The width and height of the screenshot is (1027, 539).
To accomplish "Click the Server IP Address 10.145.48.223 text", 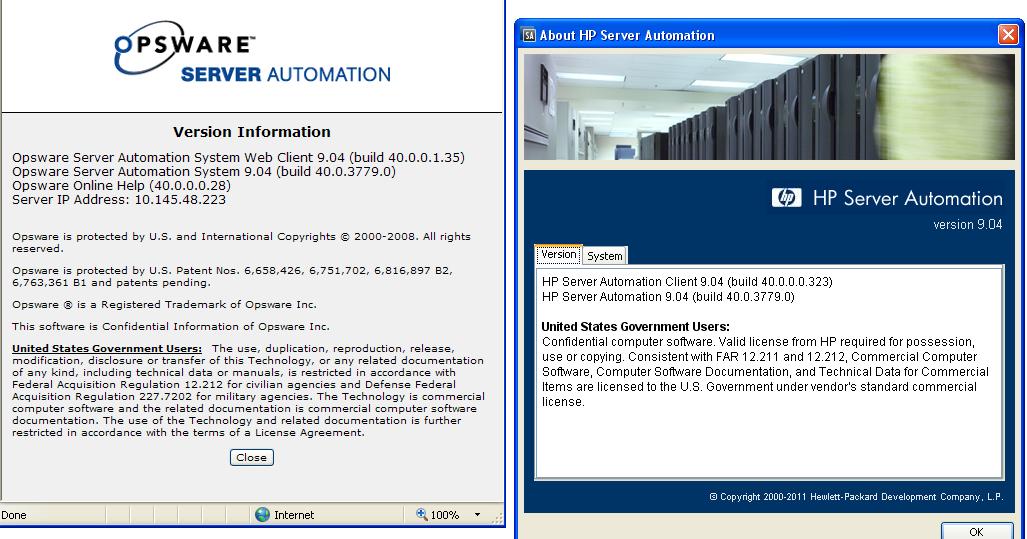I will coord(119,200).
